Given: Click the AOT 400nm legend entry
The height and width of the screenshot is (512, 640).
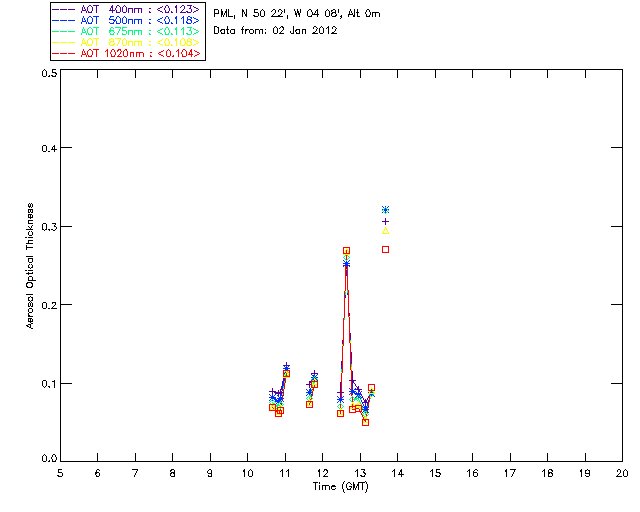Looking at the screenshot, I should 127,9.
